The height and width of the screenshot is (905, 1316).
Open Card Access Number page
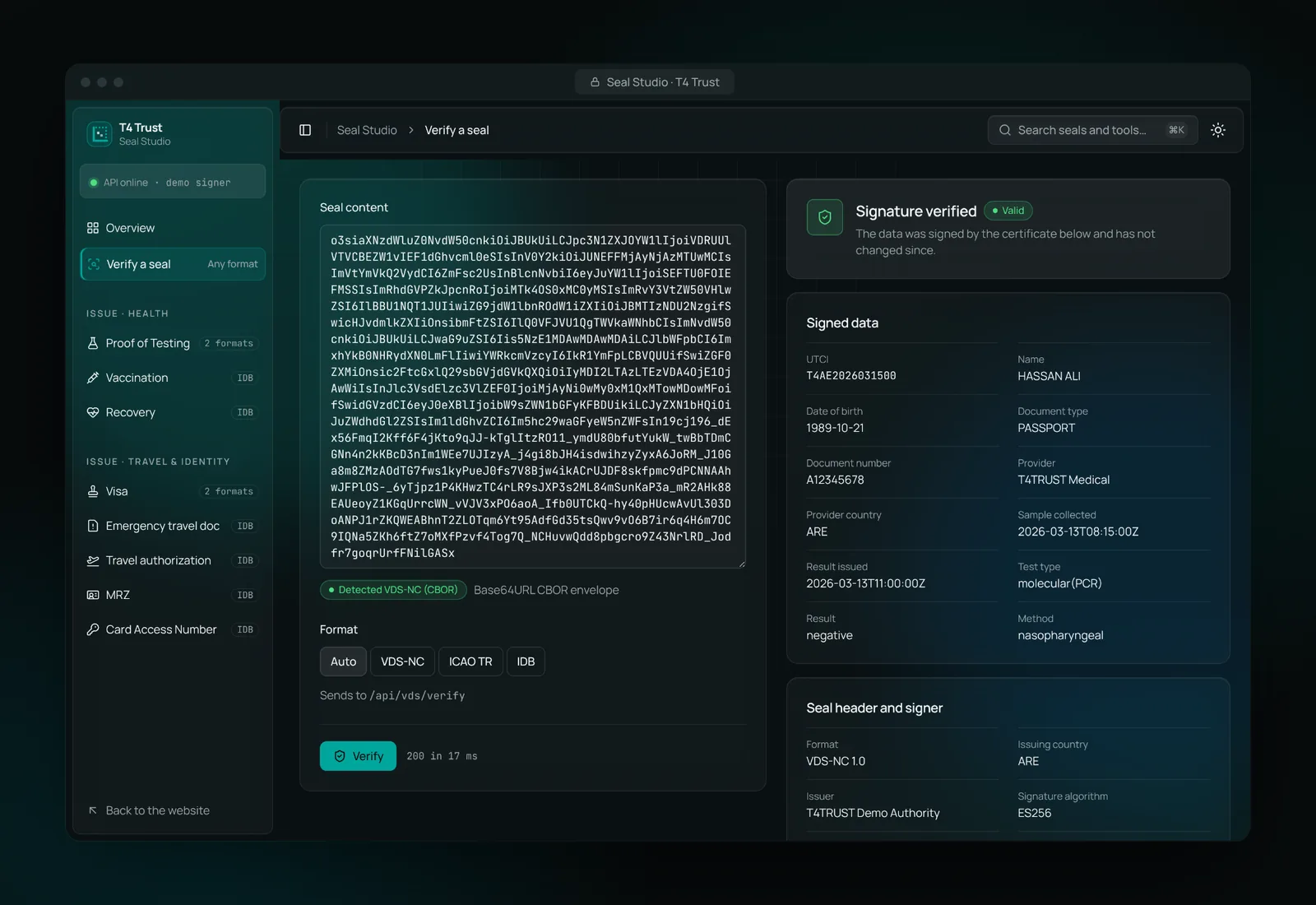[173, 629]
